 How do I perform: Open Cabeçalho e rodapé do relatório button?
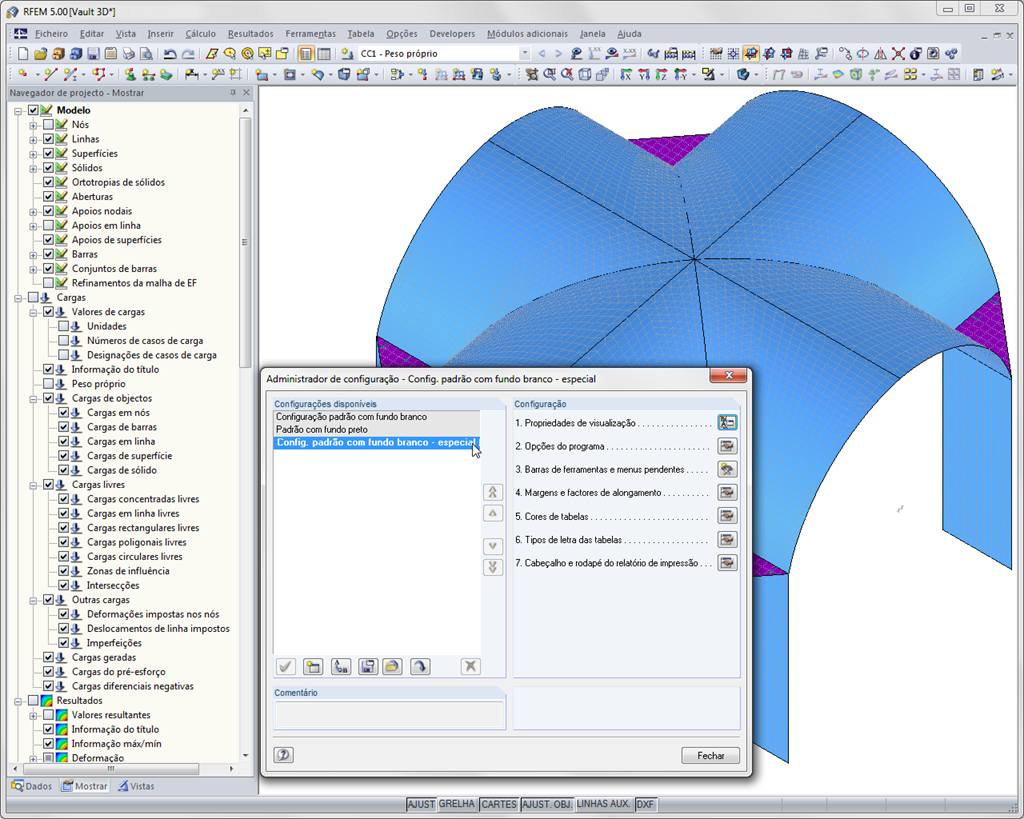pyautogui.click(x=727, y=562)
